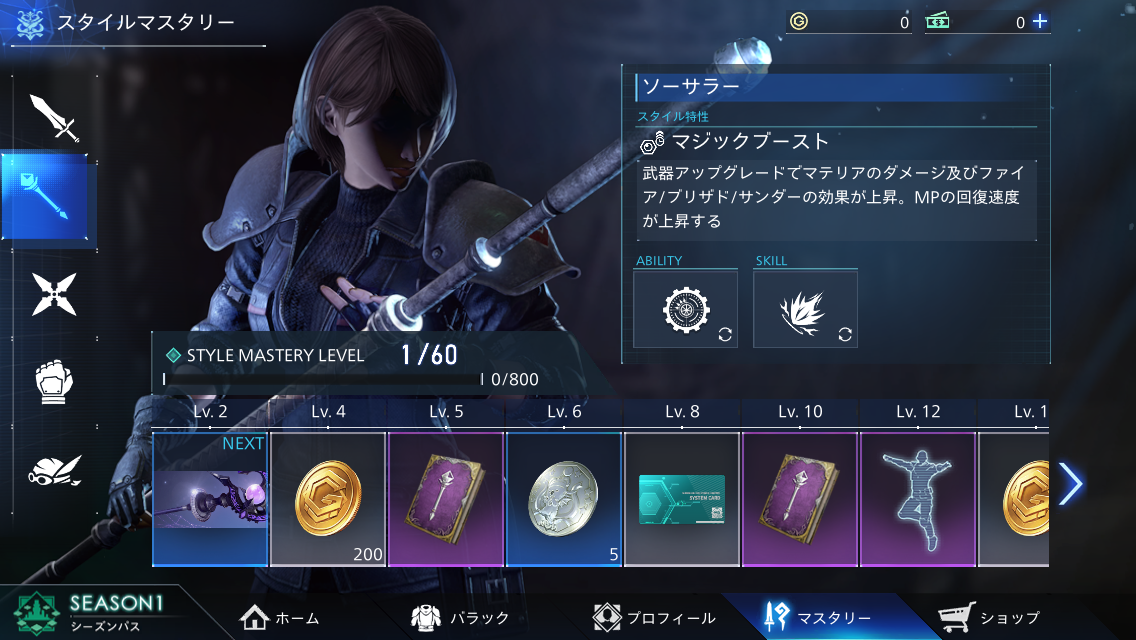
Task: View the Lv. 12 emote reward
Action: coord(917,499)
